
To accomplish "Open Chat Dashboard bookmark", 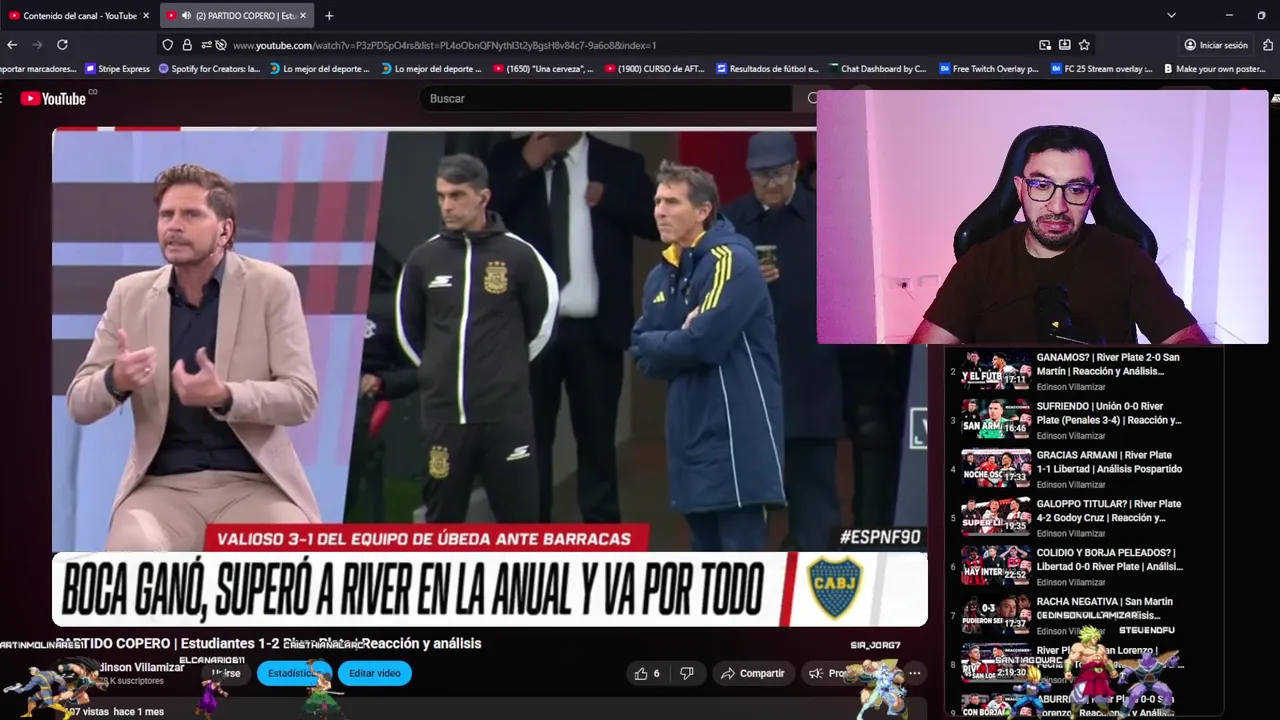I will [877, 69].
